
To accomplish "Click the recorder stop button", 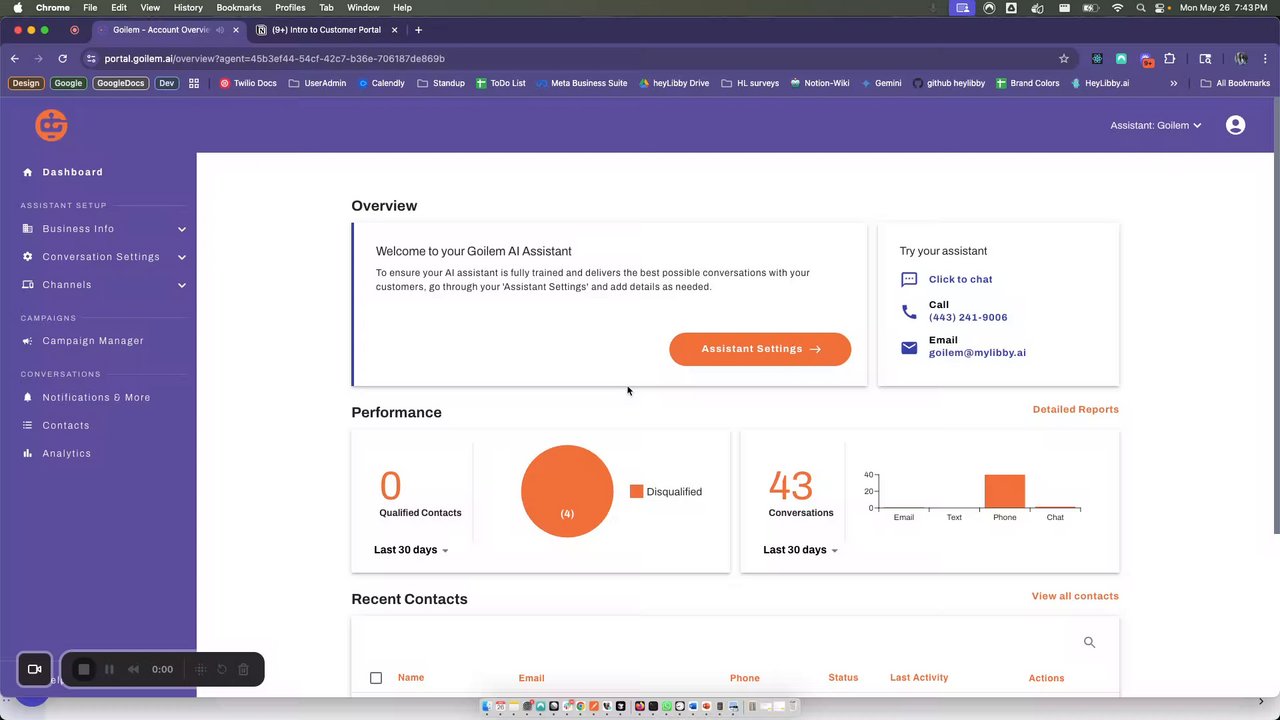I will 84,669.
